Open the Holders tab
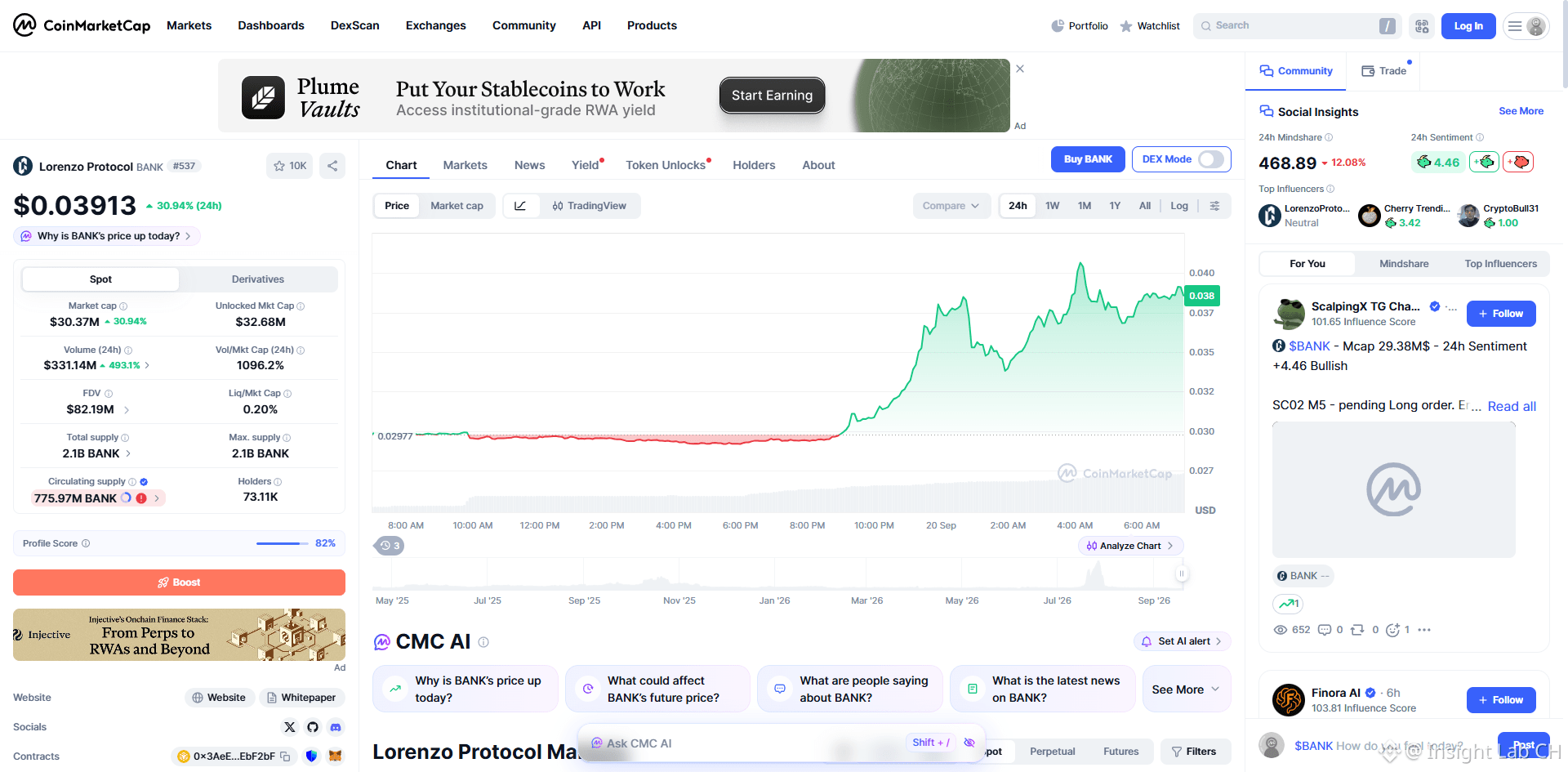 tap(754, 165)
